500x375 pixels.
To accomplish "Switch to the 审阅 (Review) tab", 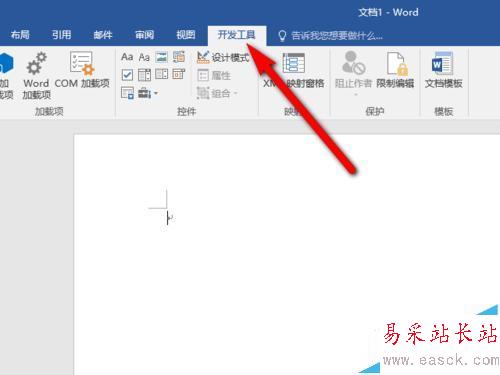I will 144,35.
